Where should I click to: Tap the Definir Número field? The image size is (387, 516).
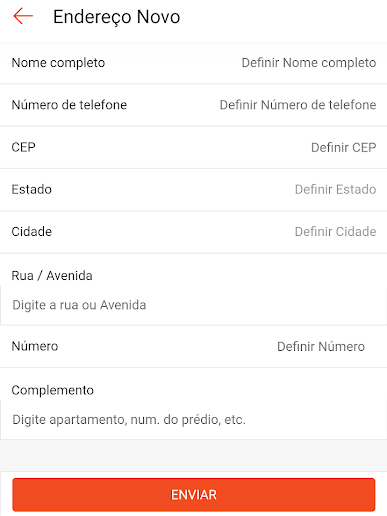pyautogui.click(x=321, y=346)
